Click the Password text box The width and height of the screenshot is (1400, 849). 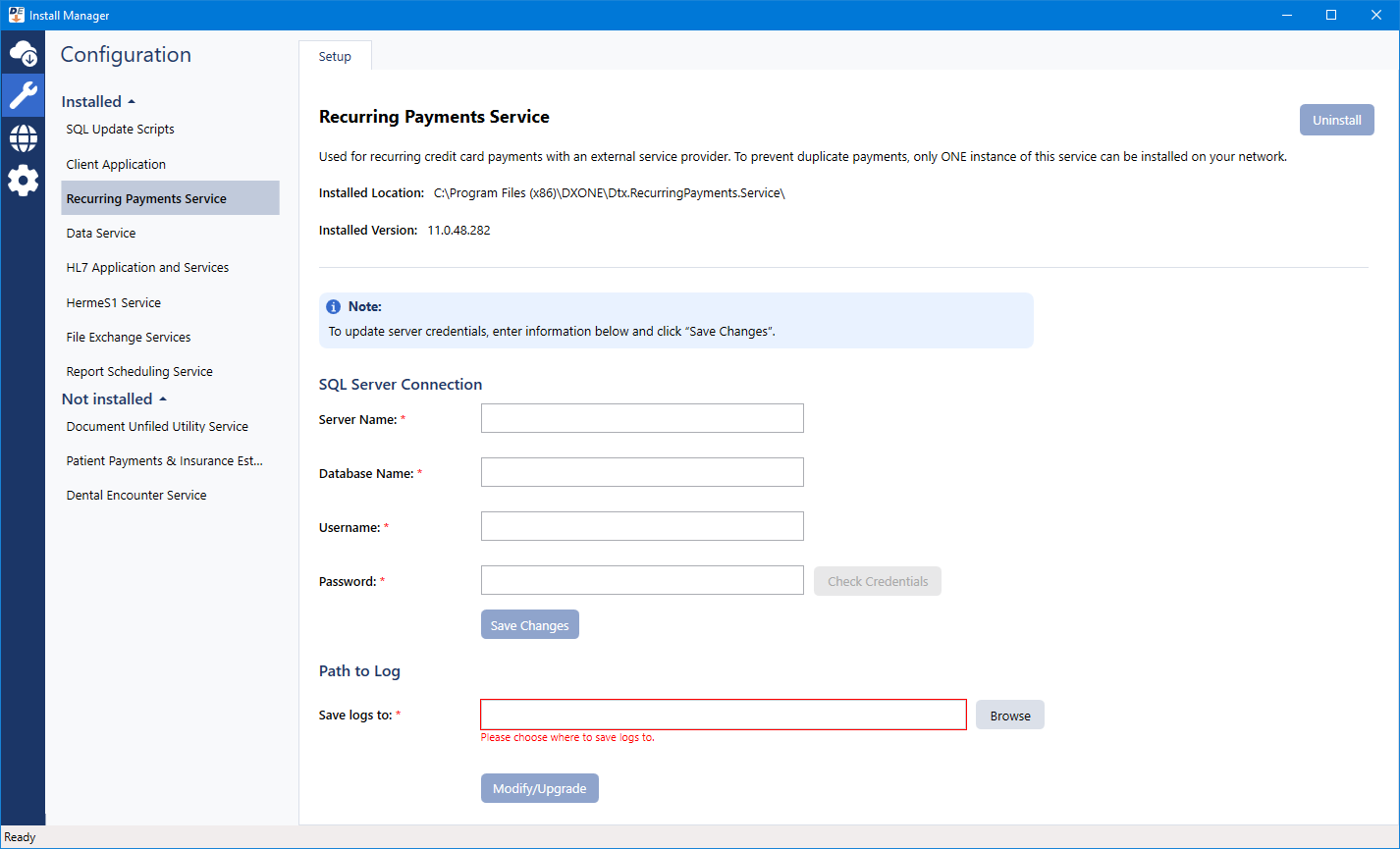pyautogui.click(x=642, y=580)
